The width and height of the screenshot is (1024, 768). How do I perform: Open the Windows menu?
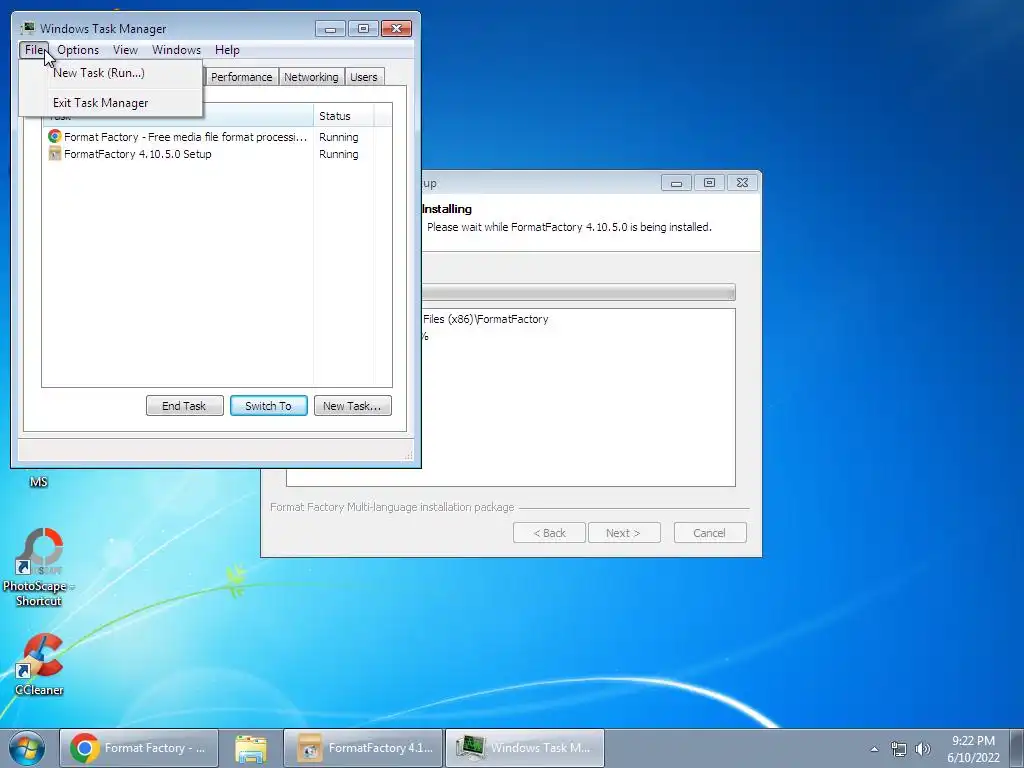[176, 50]
